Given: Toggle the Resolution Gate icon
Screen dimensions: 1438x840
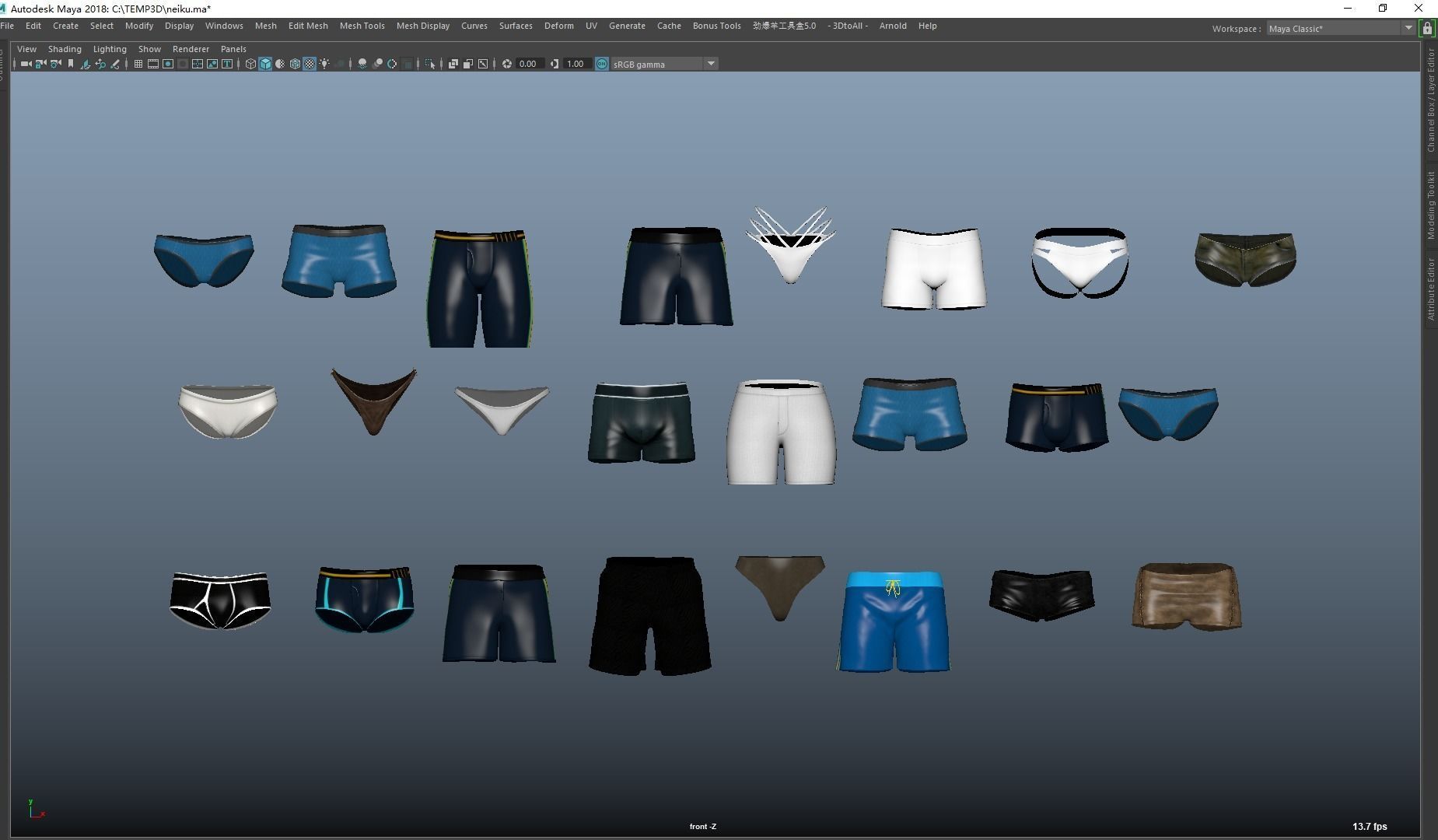Looking at the screenshot, I should (167, 64).
